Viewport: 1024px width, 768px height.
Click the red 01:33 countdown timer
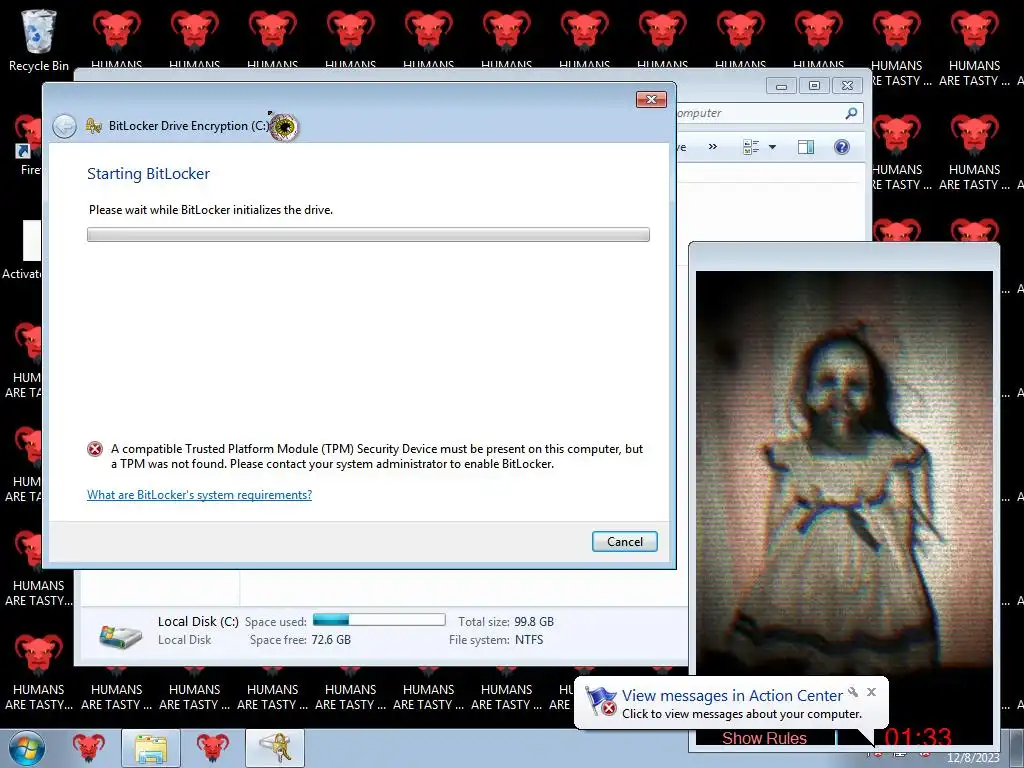(918, 737)
